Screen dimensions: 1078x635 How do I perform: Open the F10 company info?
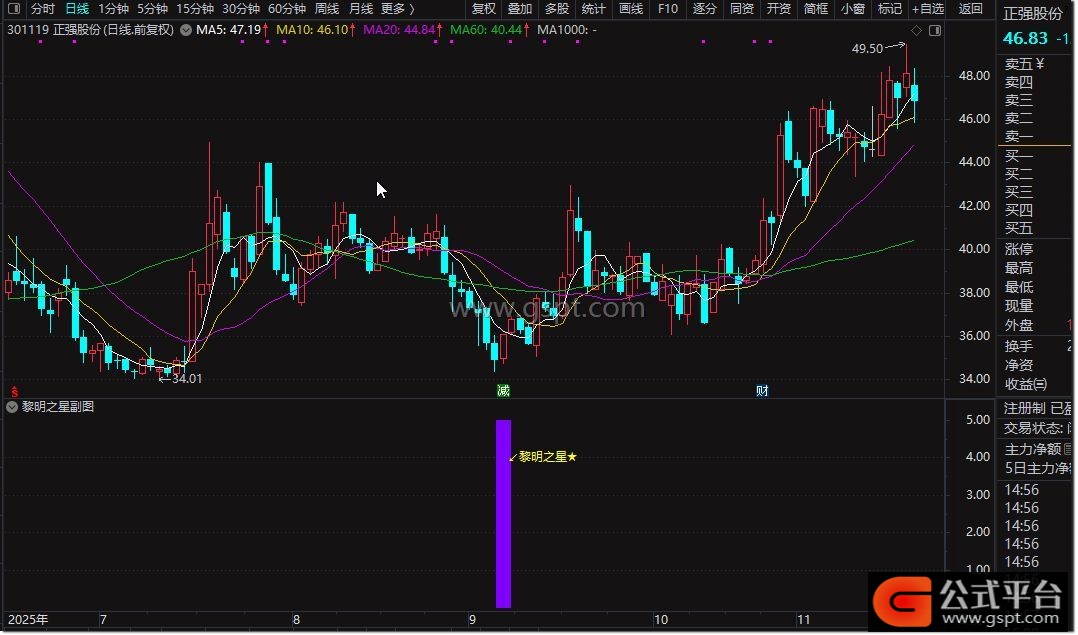[x=668, y=9]
